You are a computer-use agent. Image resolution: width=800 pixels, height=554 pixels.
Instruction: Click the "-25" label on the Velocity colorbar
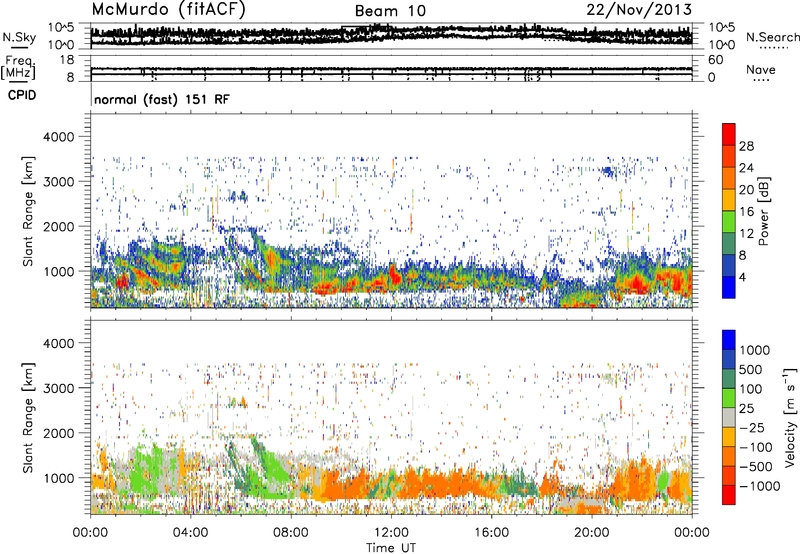[x=754, y=427]
